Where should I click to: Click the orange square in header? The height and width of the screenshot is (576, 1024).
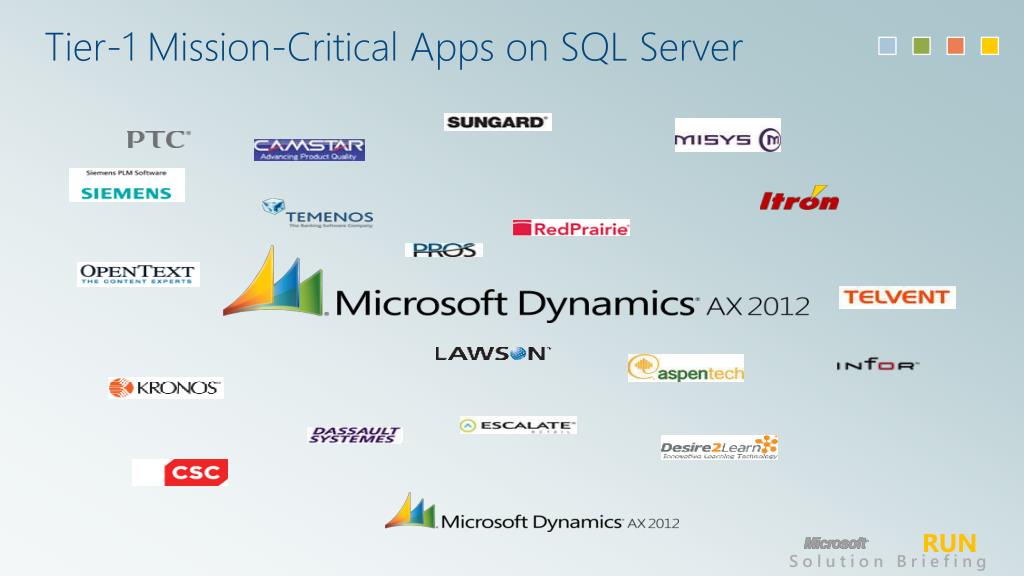pos(956,46)
